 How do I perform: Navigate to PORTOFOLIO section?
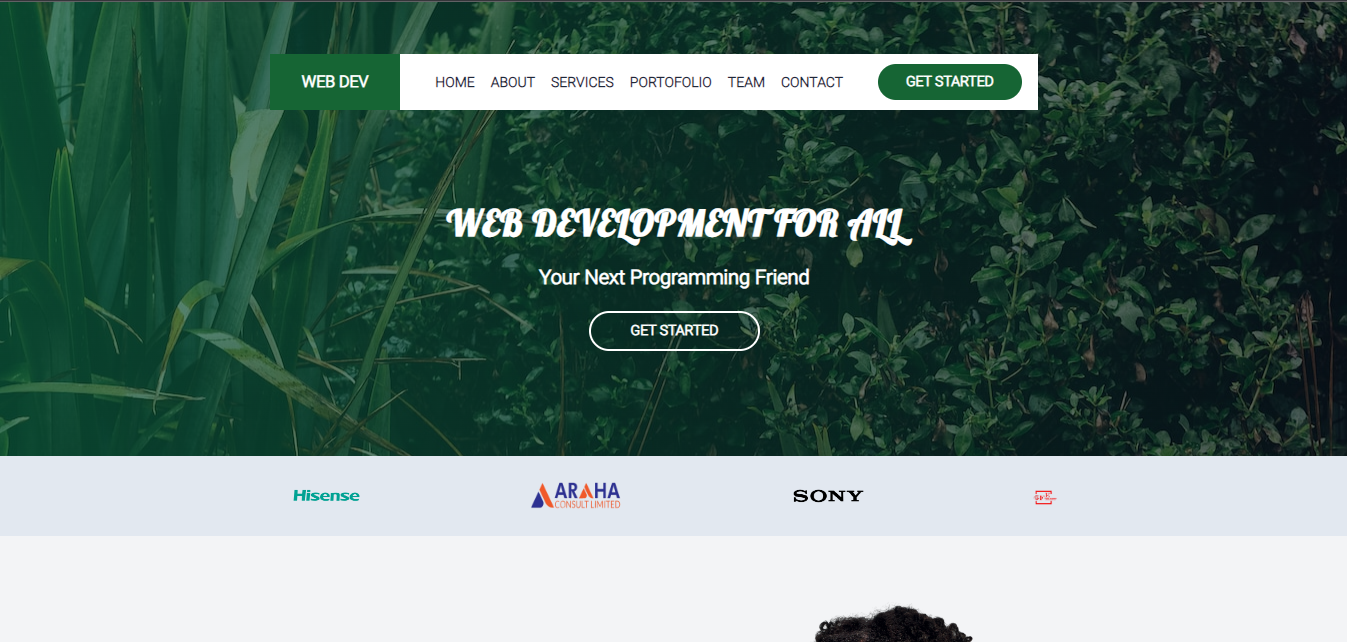click(x=670, y=82)
